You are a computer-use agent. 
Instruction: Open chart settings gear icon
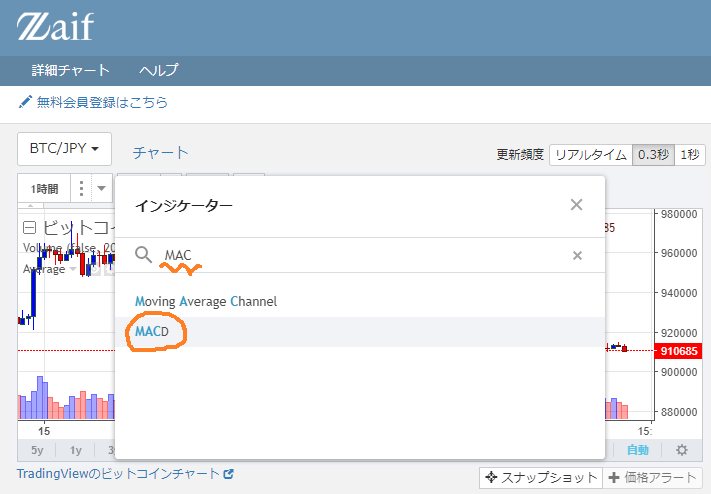point(681,450)
